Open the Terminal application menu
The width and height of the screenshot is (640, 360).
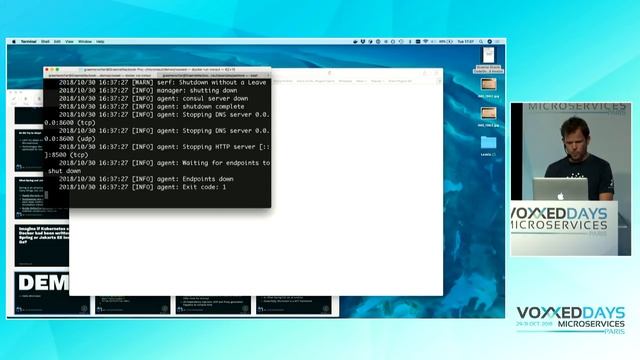tap(29, 42)
